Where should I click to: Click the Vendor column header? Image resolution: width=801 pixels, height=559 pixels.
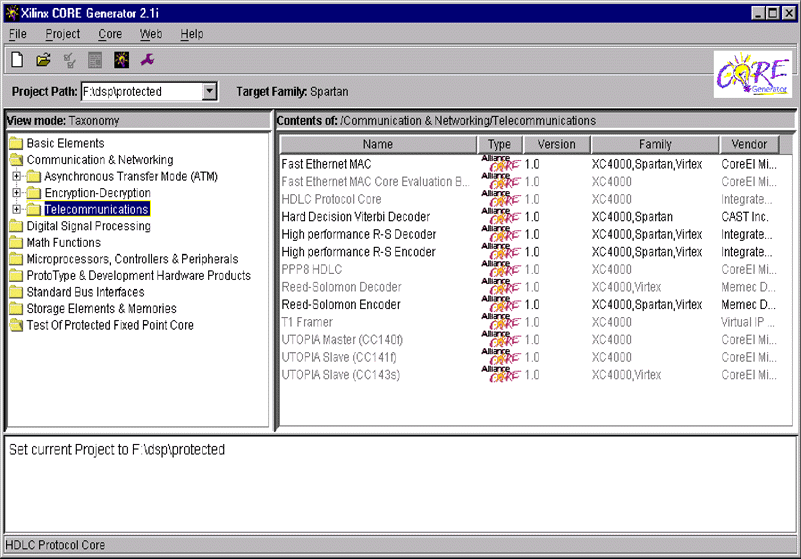748,145
